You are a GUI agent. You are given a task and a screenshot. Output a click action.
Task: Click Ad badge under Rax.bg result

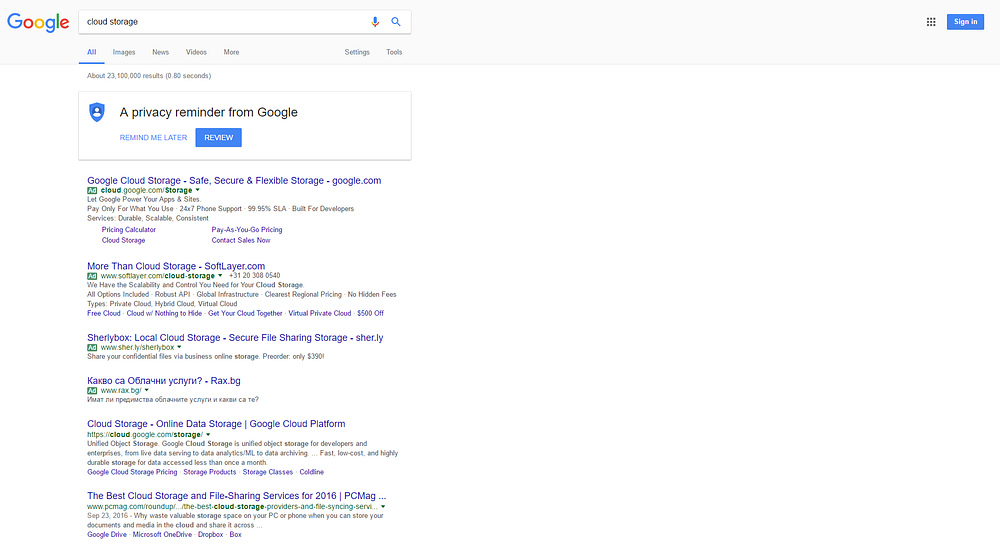[x=92, y=390]
